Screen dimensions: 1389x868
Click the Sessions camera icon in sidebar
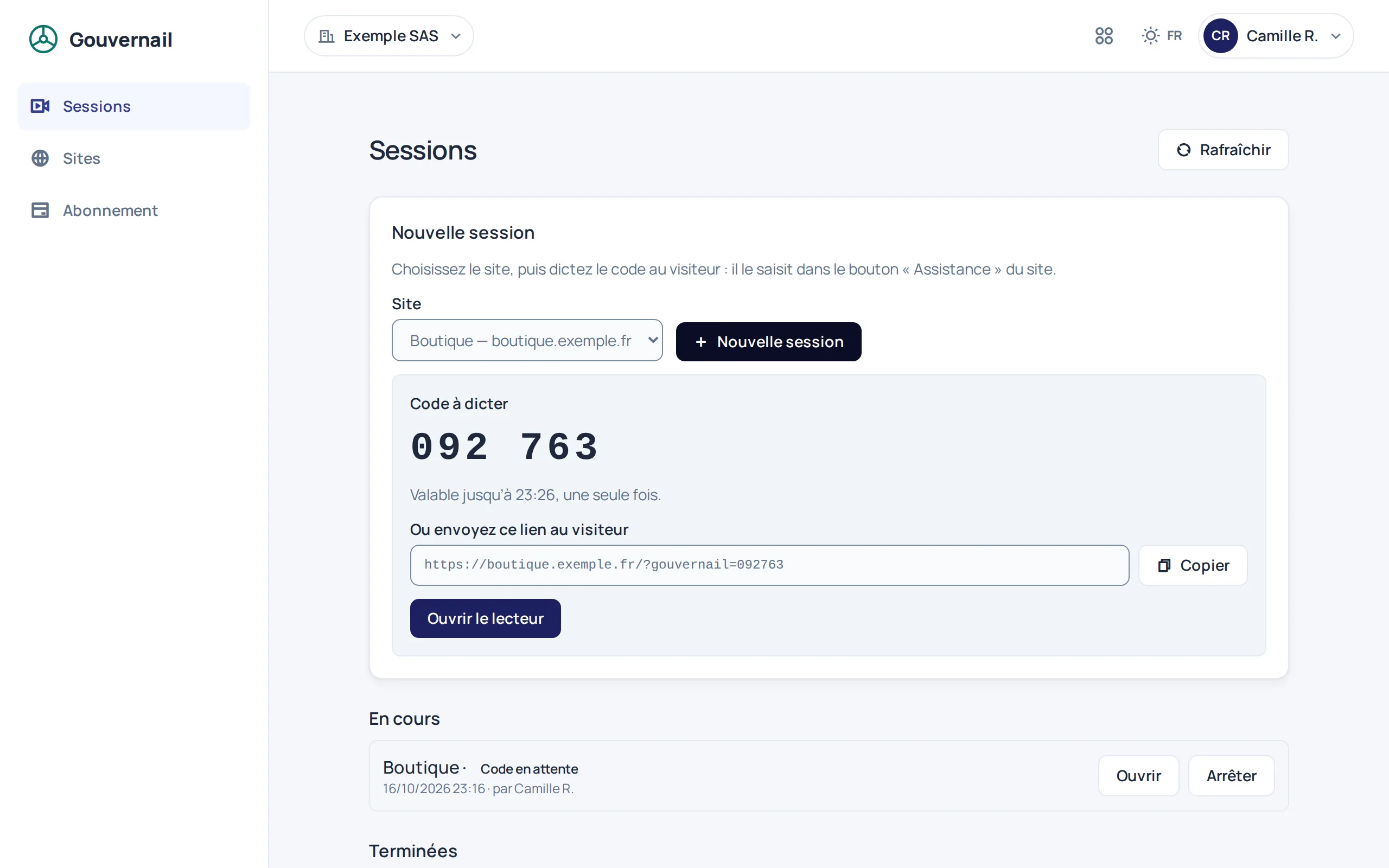point(40,106)
